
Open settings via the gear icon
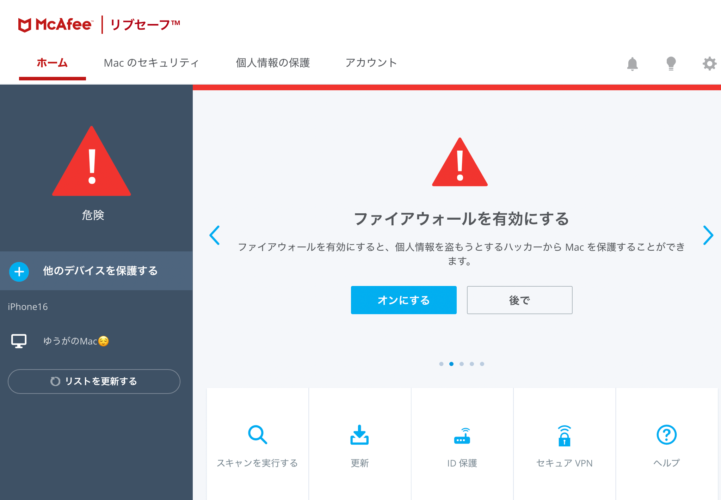click(x=710, y=63)
